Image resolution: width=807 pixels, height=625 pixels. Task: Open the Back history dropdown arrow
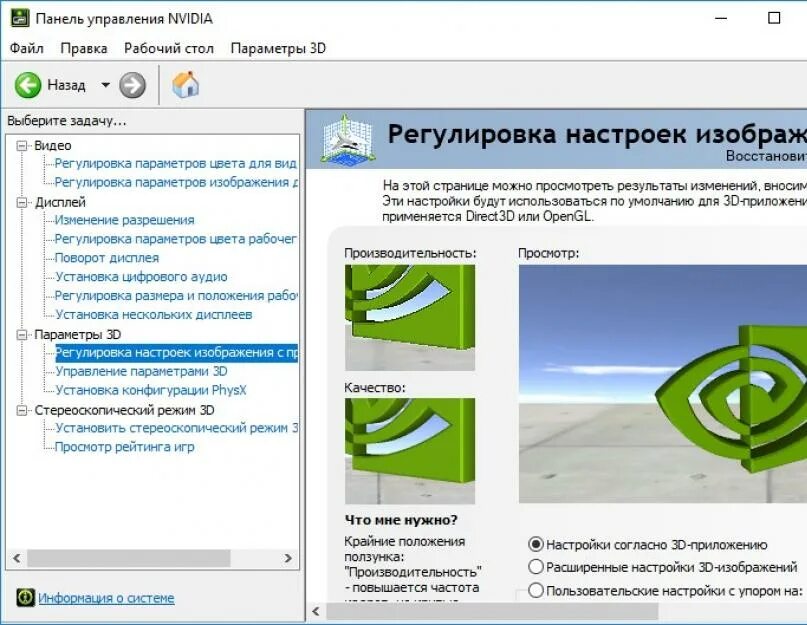click(x=105, y=85)
